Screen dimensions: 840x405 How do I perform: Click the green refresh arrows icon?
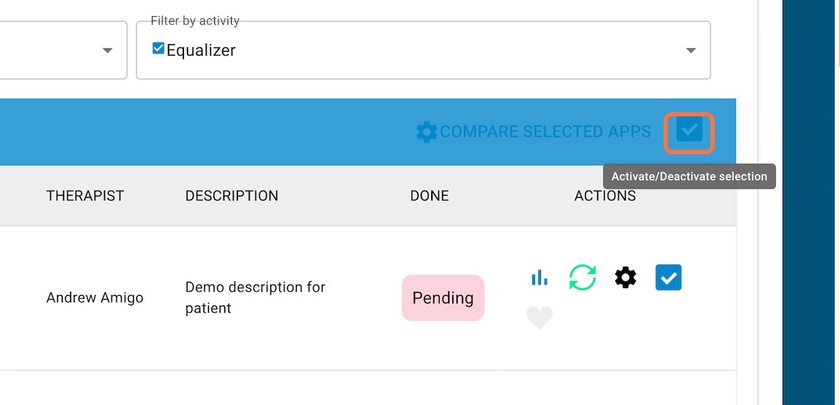[582, 278]
